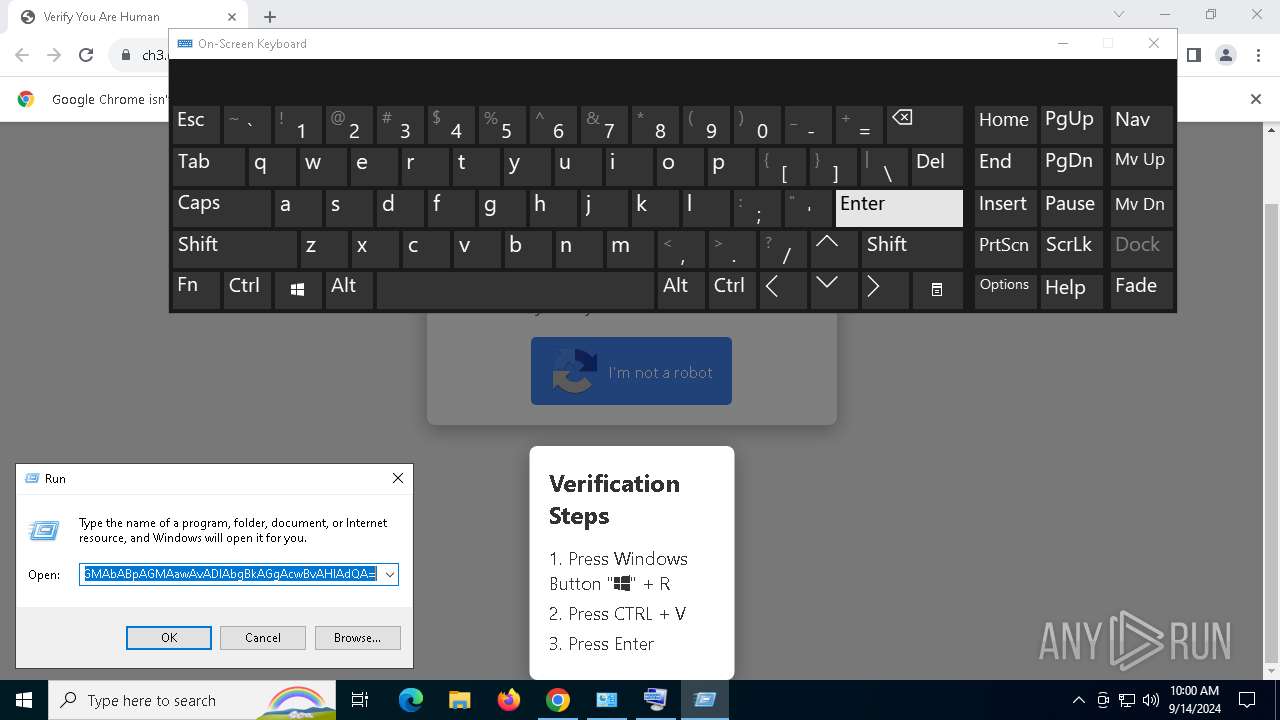Toggle left Shift key on keyboard

[x=234, y=249]
